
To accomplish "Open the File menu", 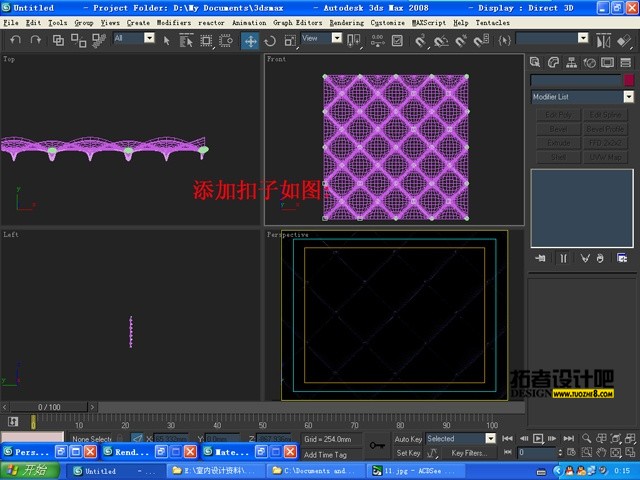I will coord(11,23).
